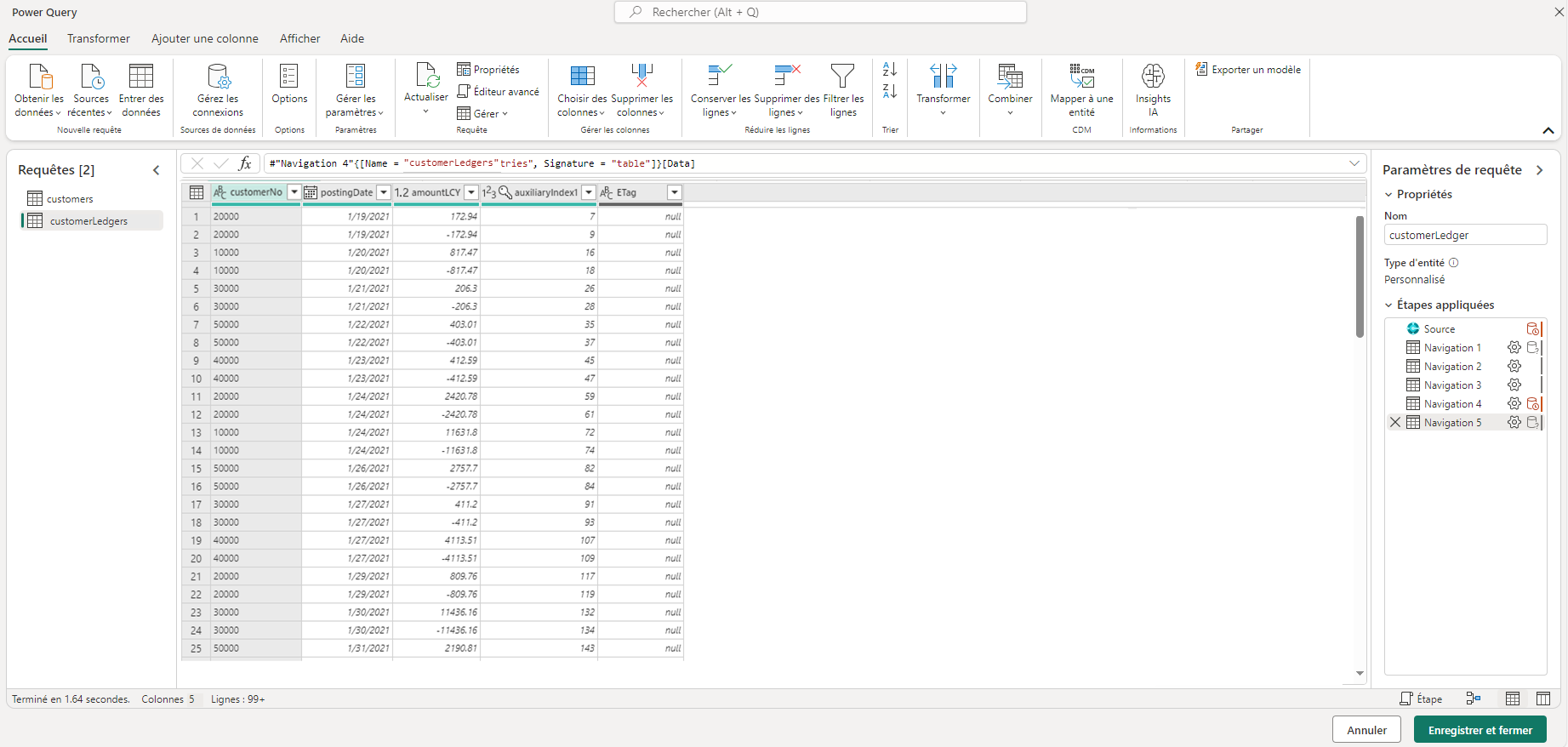
Task: Toggle schema view in bottom-right corner
Action: (x=1543, y=699)
